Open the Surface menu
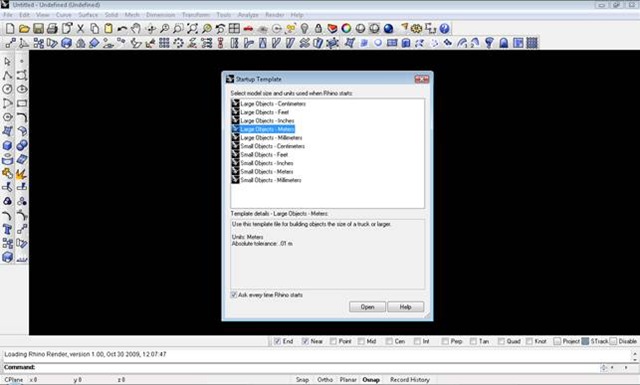The height and width of the screenshot is (385, 640). [x=88, y=15]
